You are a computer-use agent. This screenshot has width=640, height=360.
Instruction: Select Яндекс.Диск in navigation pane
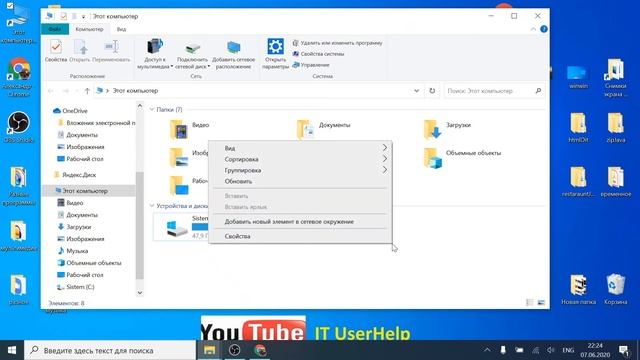75,175
